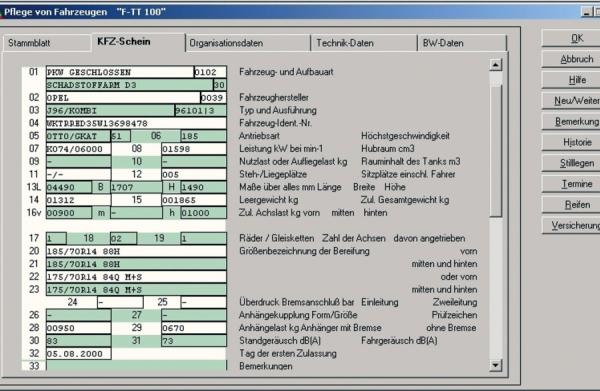This screenshot has height=391, width=600.
Task: Open the Reifen dialog
Action: [x=571, y=205]
